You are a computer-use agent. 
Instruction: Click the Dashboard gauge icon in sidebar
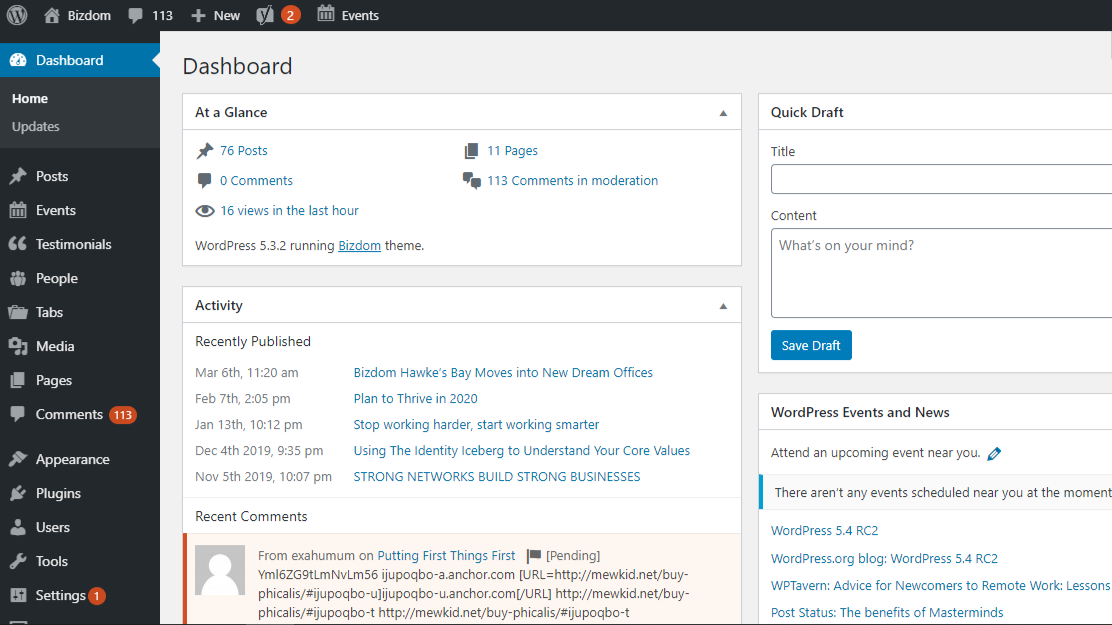(x=18, y=60)
